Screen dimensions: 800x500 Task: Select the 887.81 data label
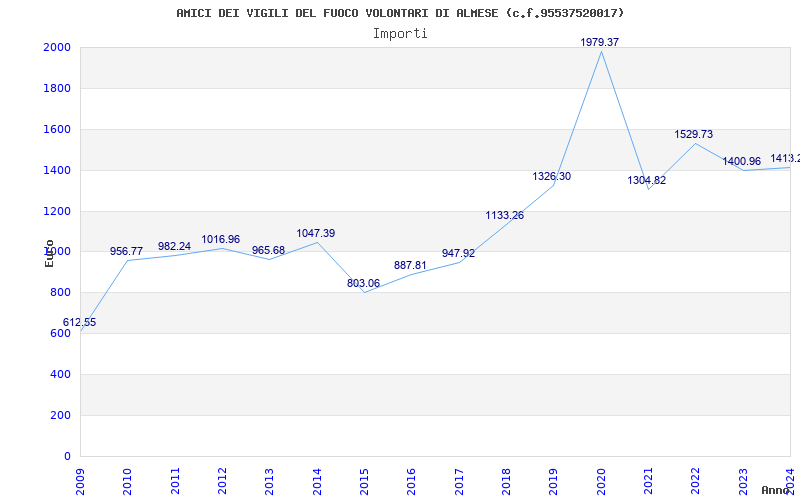click(x=410, y=265)
